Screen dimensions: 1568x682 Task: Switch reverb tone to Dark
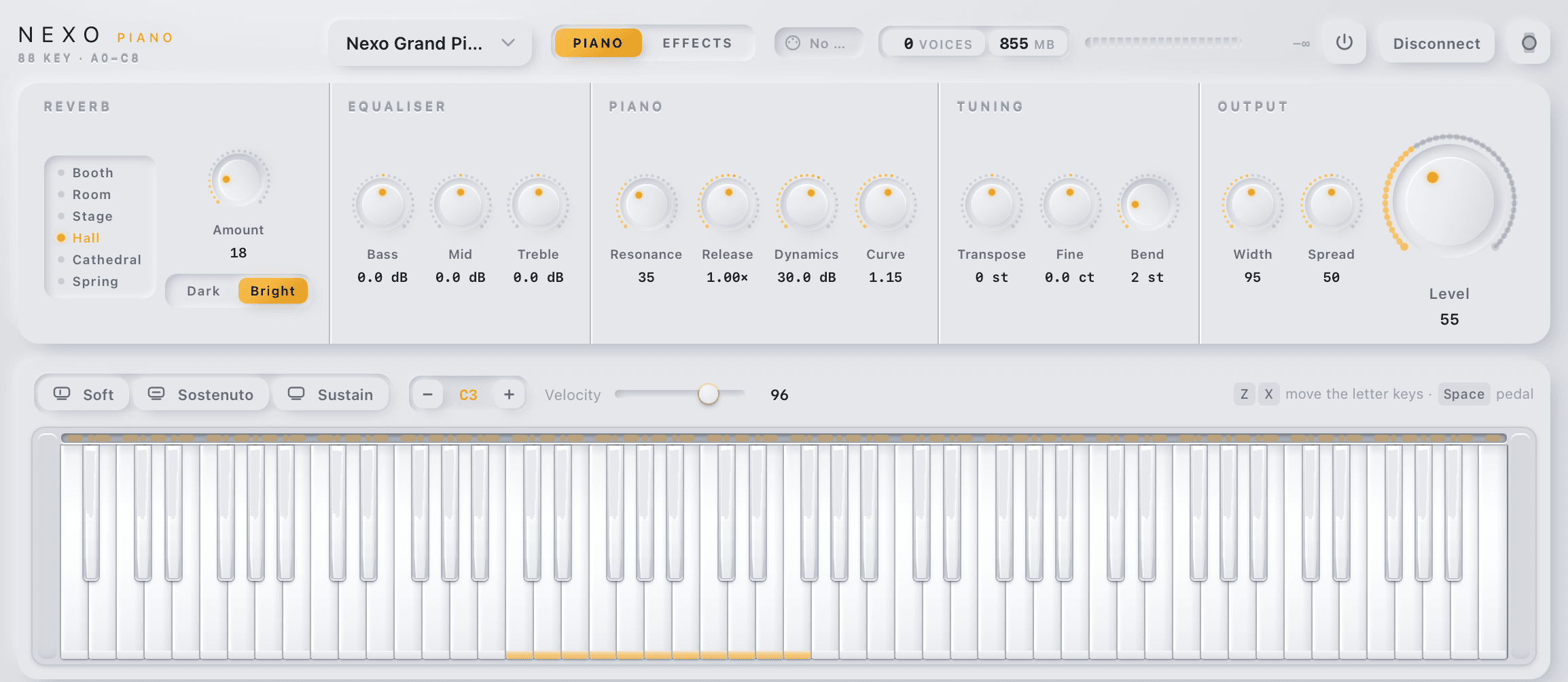coord(203,291)
